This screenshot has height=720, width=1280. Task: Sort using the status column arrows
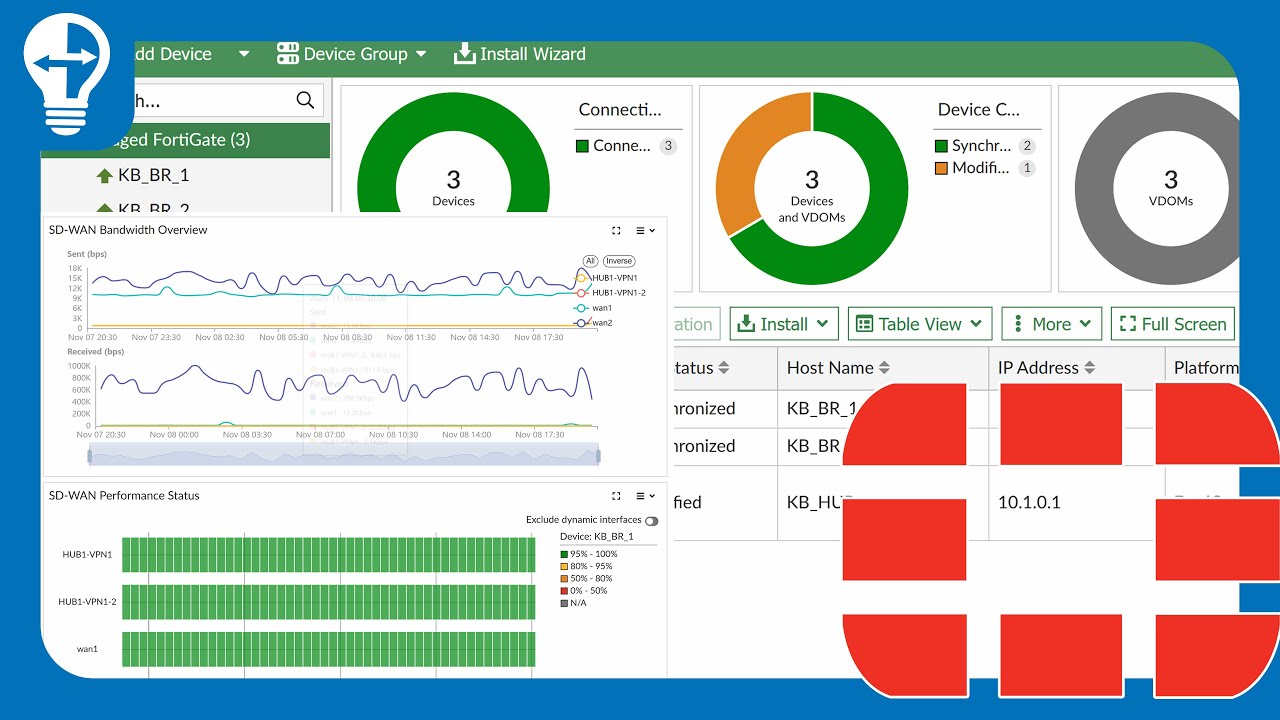tap(724, 368)
